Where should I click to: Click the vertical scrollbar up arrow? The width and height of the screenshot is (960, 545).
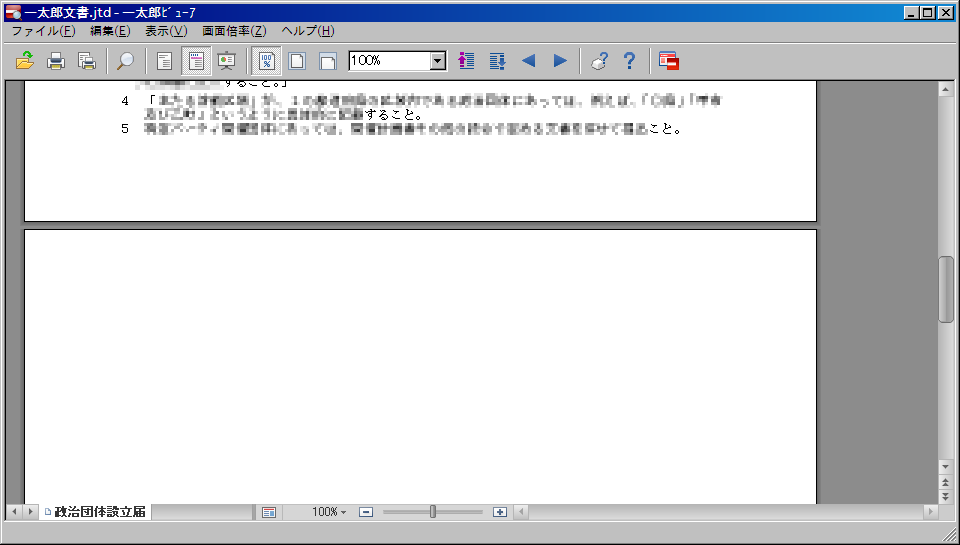(946, 89)
